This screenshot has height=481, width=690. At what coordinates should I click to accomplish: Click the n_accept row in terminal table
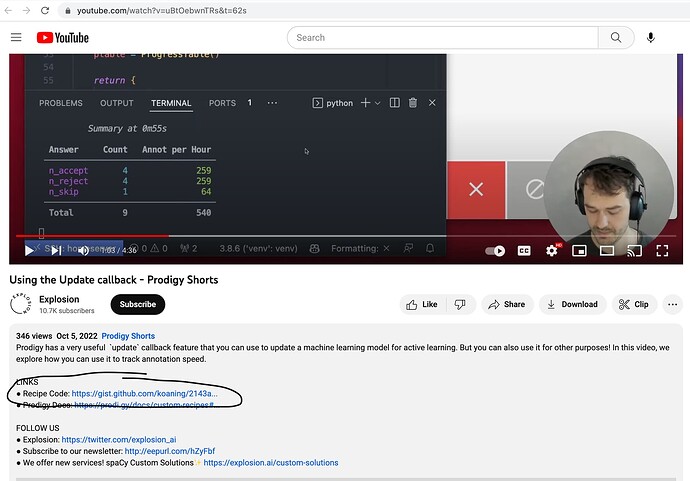130,170
